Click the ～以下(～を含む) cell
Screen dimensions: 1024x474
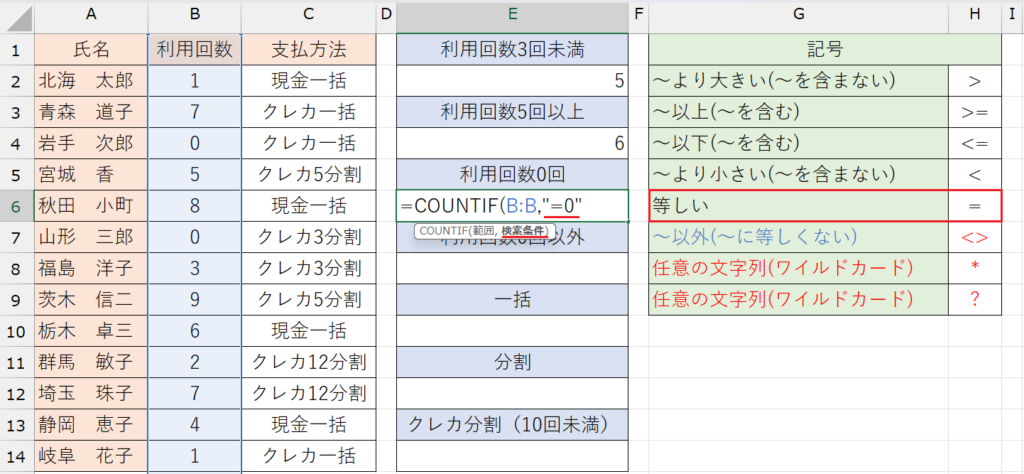799,144
